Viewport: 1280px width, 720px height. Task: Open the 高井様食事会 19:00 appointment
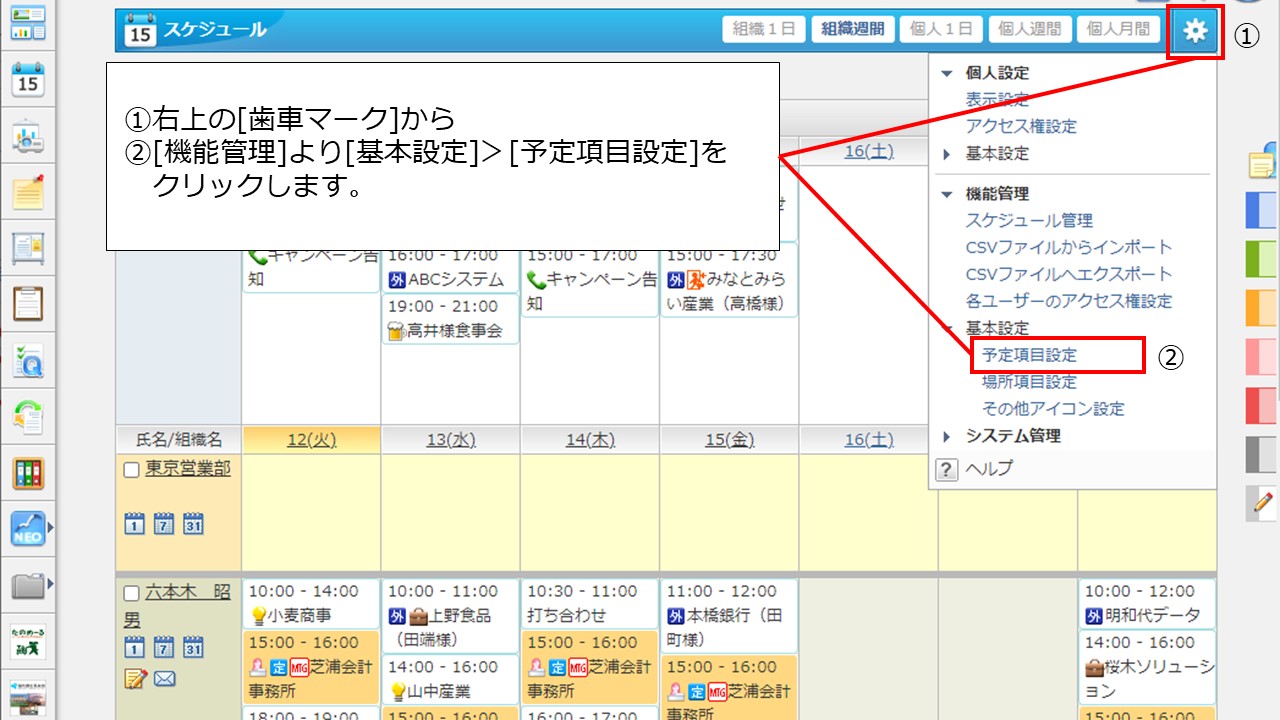click(452, 319)
